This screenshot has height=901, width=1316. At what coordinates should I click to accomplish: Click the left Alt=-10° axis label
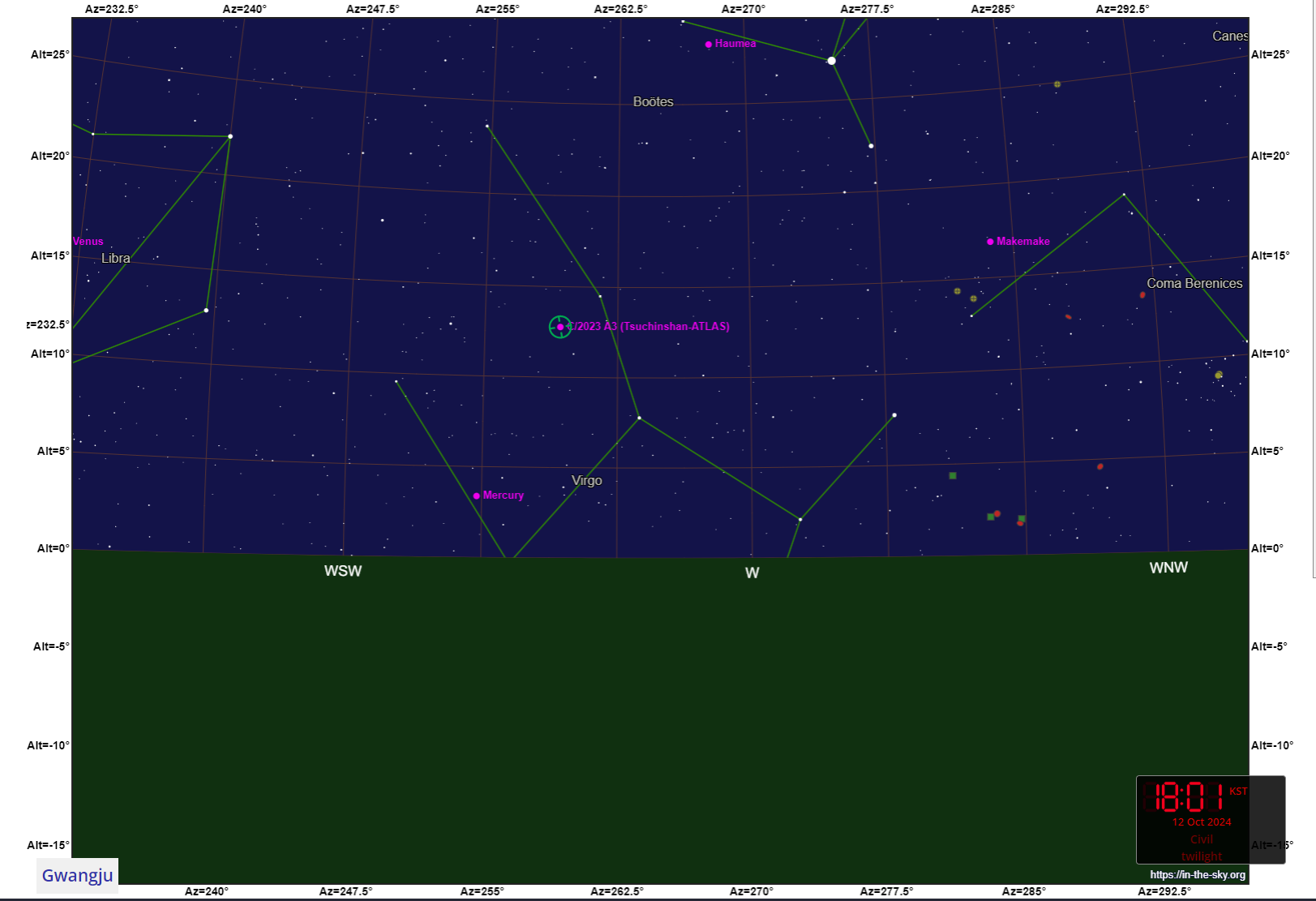click(x=49, y=745)
